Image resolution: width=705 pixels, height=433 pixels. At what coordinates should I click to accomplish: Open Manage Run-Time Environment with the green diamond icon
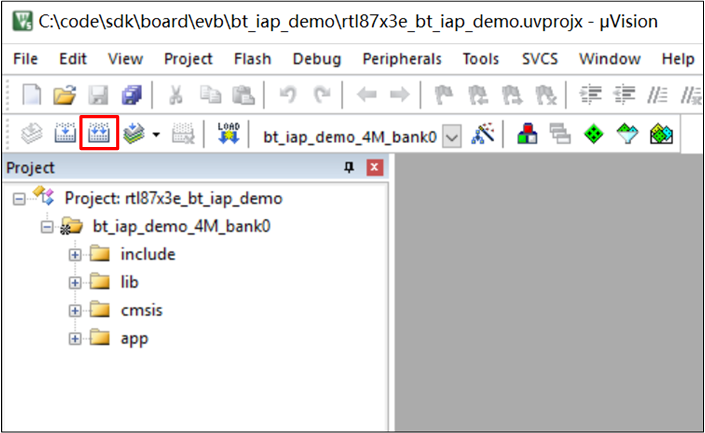593,134
